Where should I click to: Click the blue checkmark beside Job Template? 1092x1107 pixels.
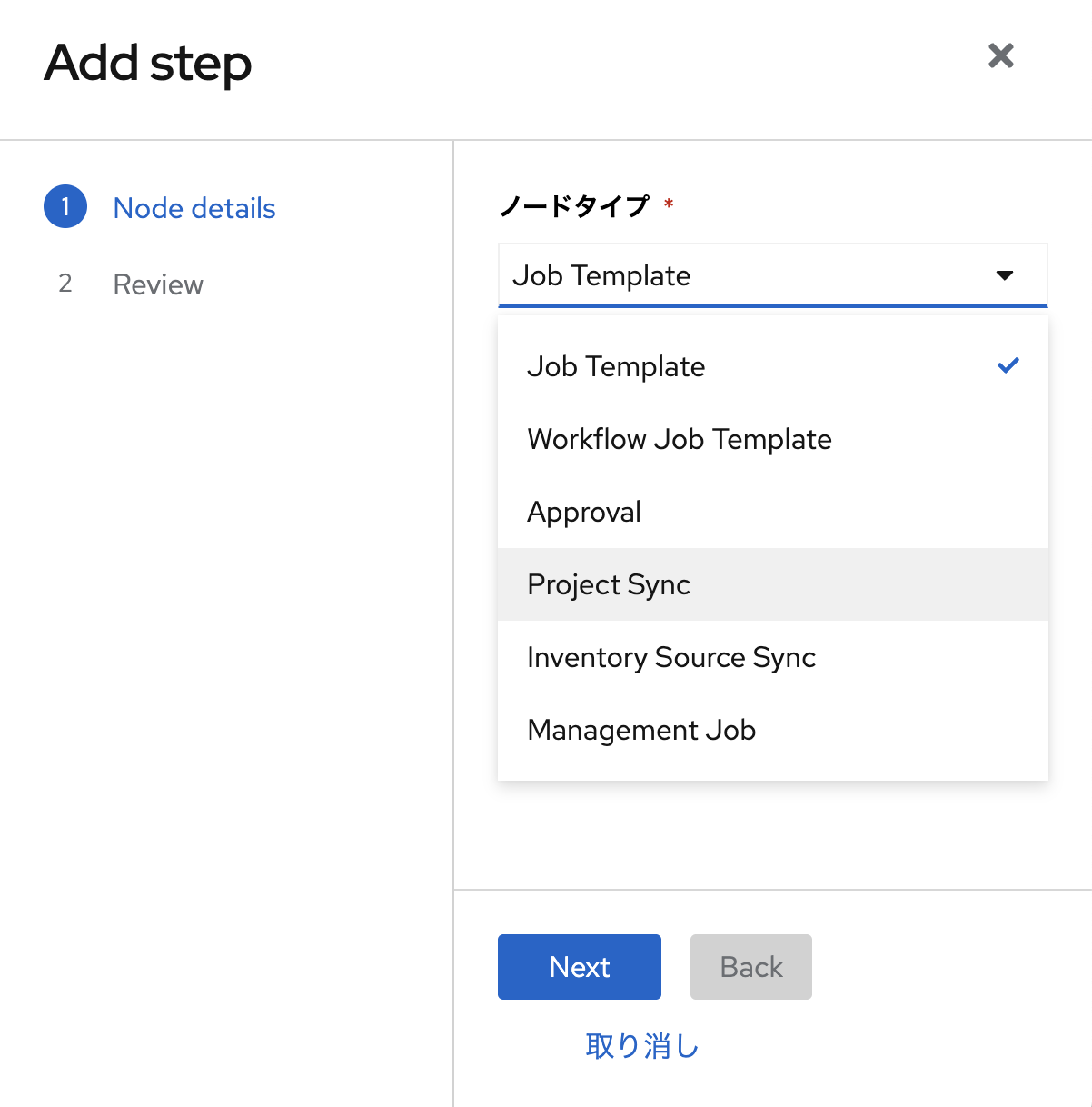(1008, 365)
